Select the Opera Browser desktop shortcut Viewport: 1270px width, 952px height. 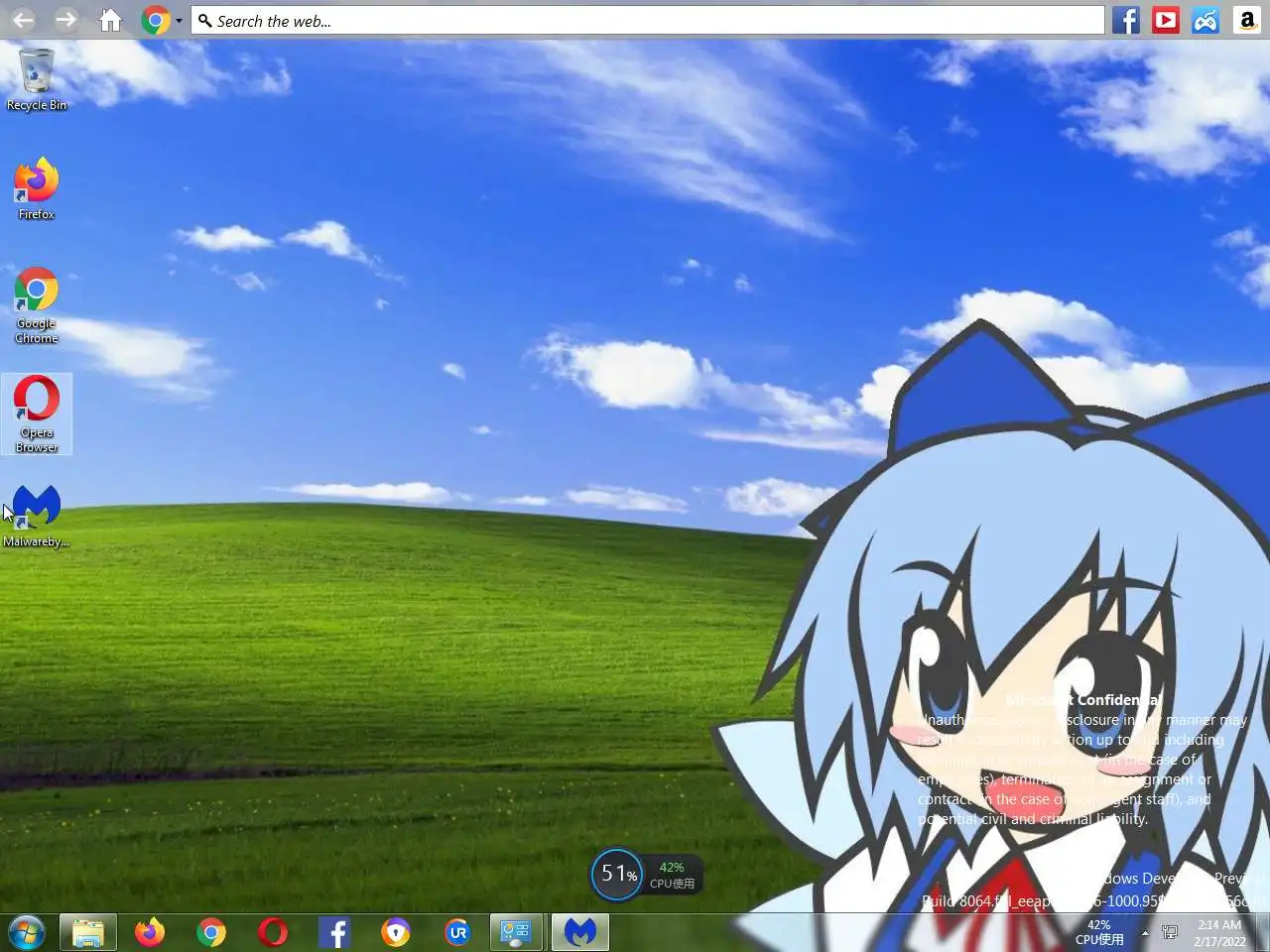(x=37, y=415)
